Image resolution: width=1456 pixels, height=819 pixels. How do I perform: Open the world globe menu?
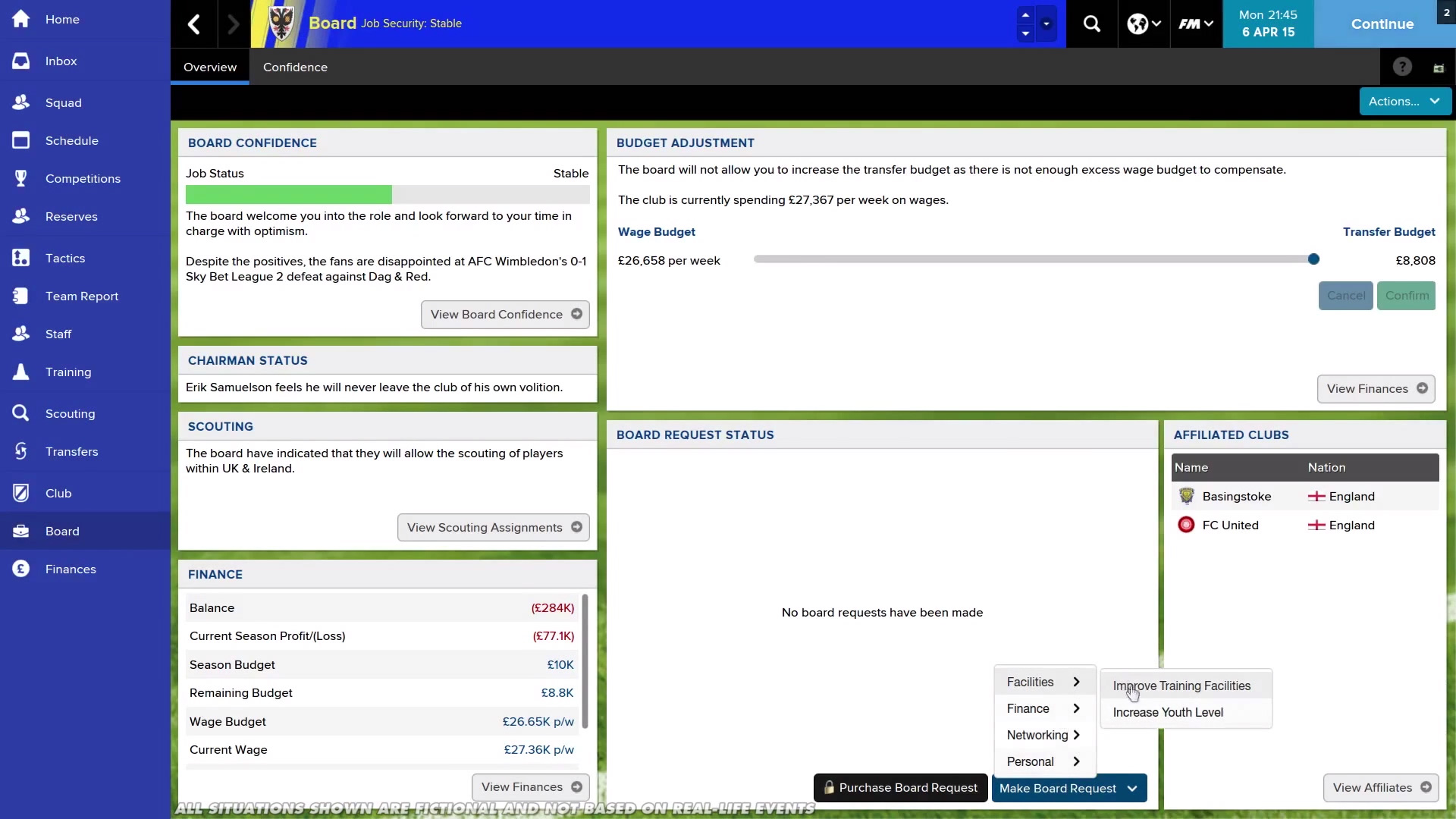[x=1144, y=24]
